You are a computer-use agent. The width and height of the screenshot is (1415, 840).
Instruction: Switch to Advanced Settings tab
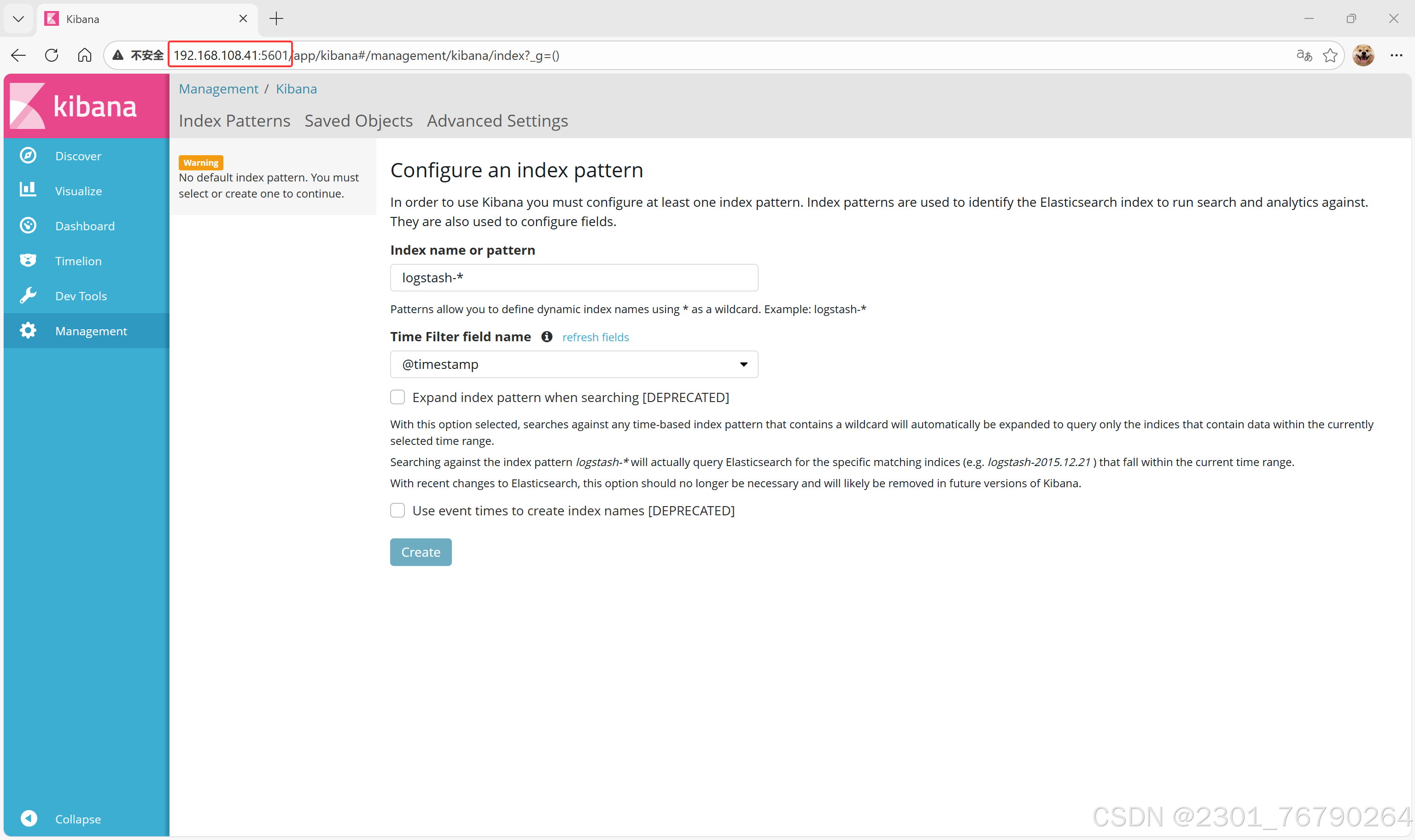(x=497, y=121)
